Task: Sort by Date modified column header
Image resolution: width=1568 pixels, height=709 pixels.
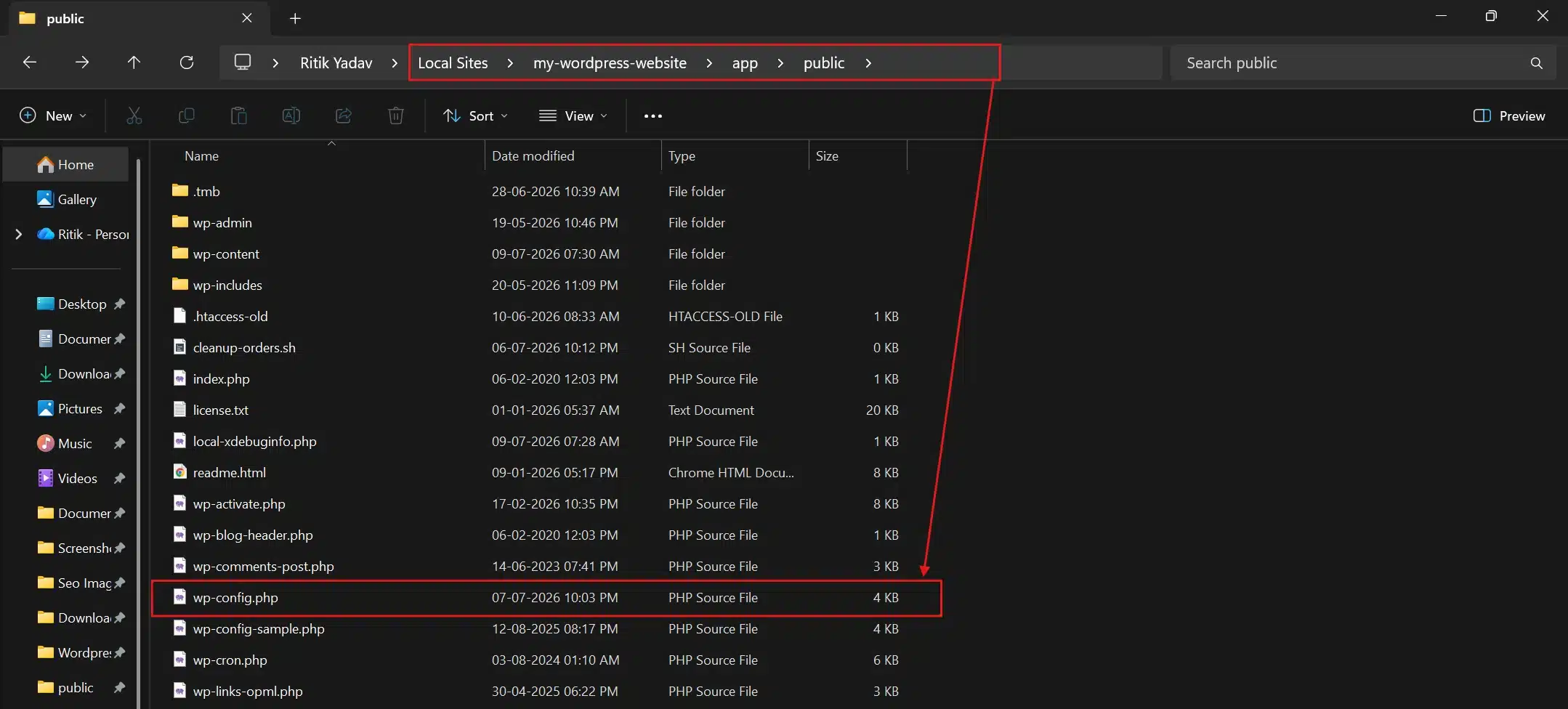Action: [x=533, y=155]
